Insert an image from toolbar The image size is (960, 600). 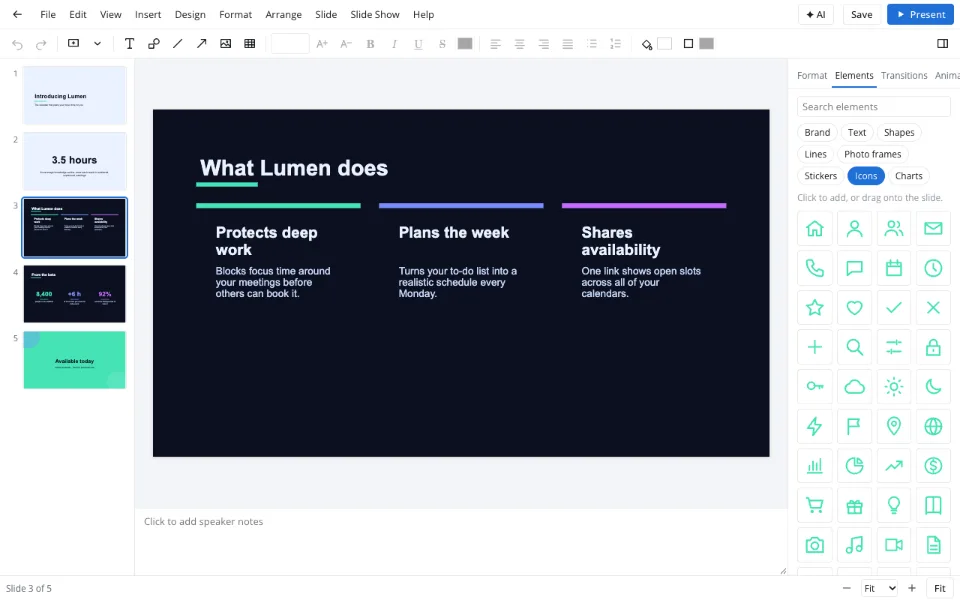[225, 43]
